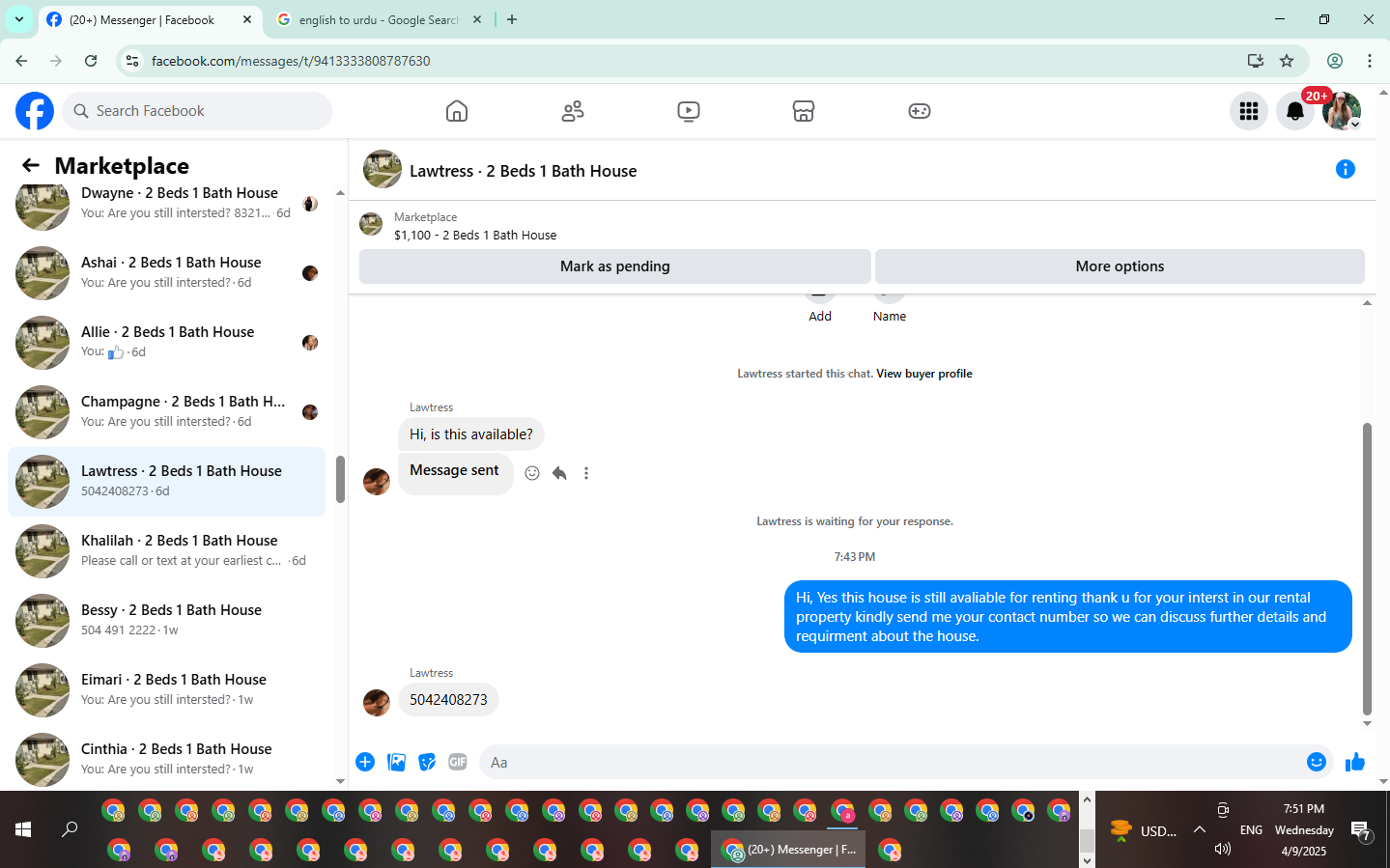This screenshot has width=1390, height=868.
Task: Switch to the 'english to urdu' tab
Action: (x=378, y=19)
